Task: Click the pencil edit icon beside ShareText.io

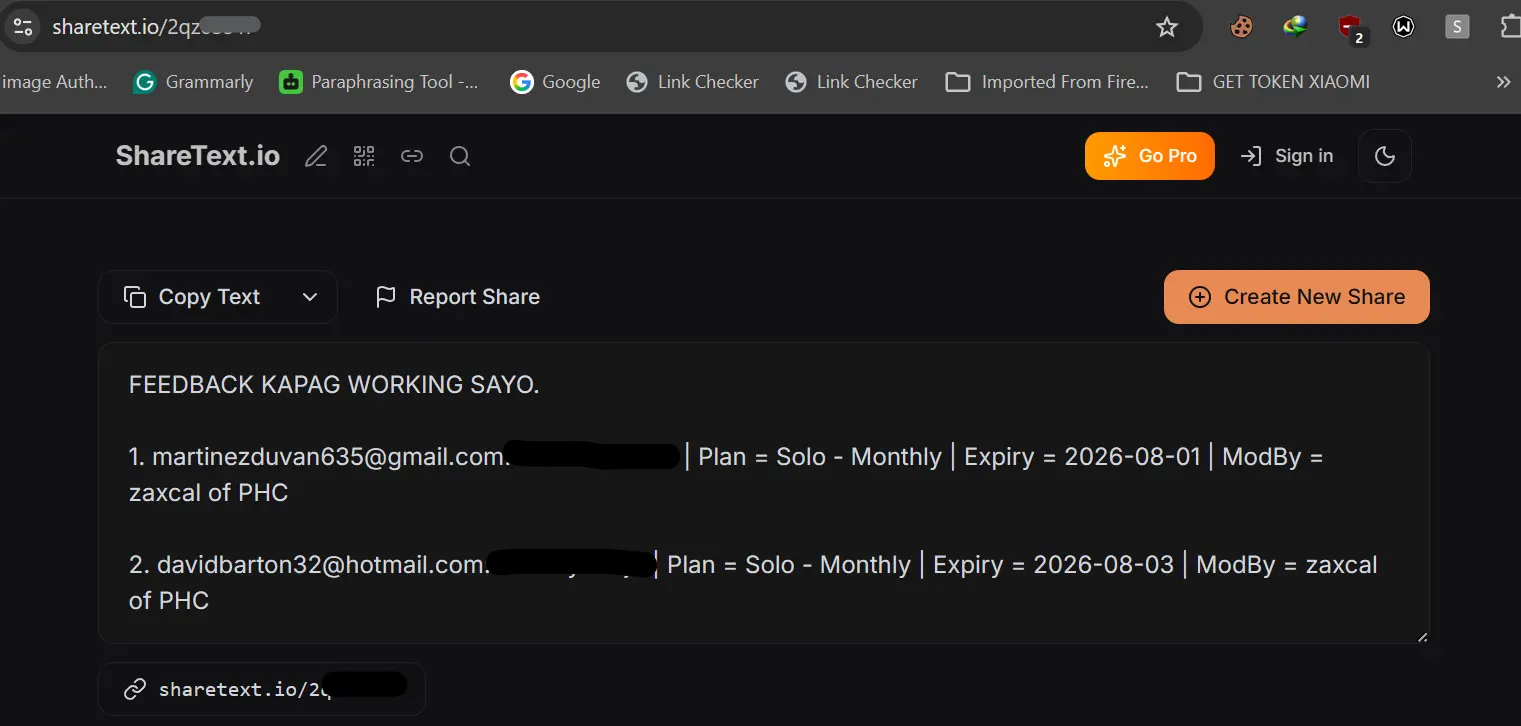Action: tap(316, 157)
